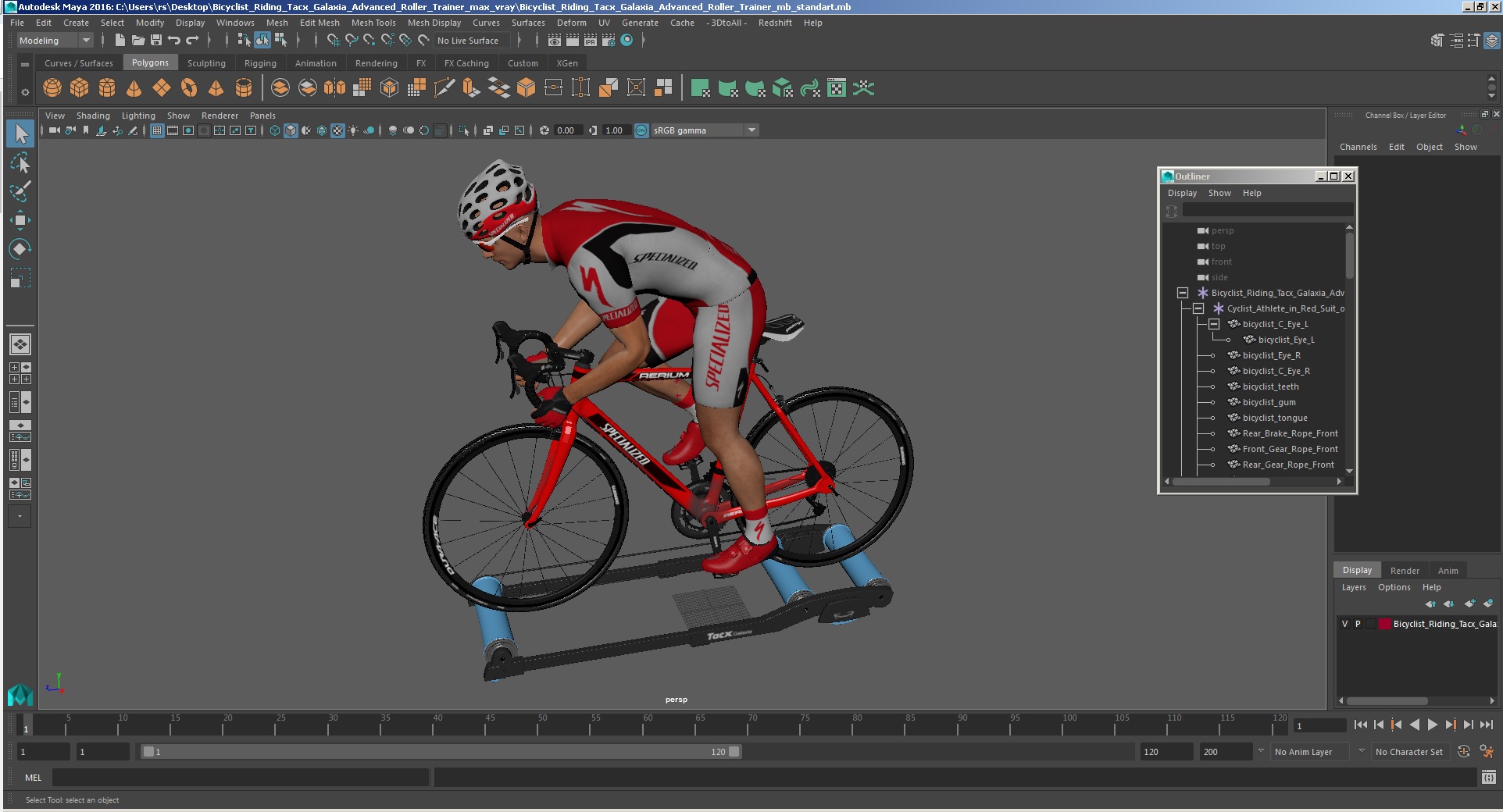Screen dimensions: 1503x812
Task: Open Outliner Show menu
Action: tap(1219, 193)
